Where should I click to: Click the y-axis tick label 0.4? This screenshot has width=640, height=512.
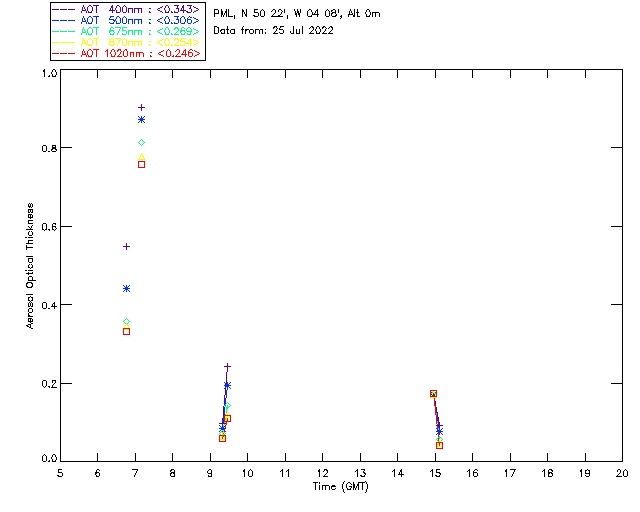(49, 305)
